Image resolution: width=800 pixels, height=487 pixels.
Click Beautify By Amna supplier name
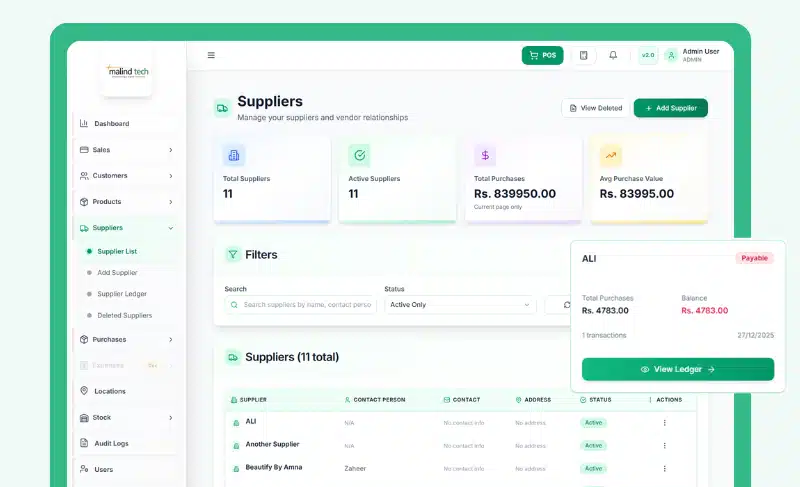click(274, 467)
